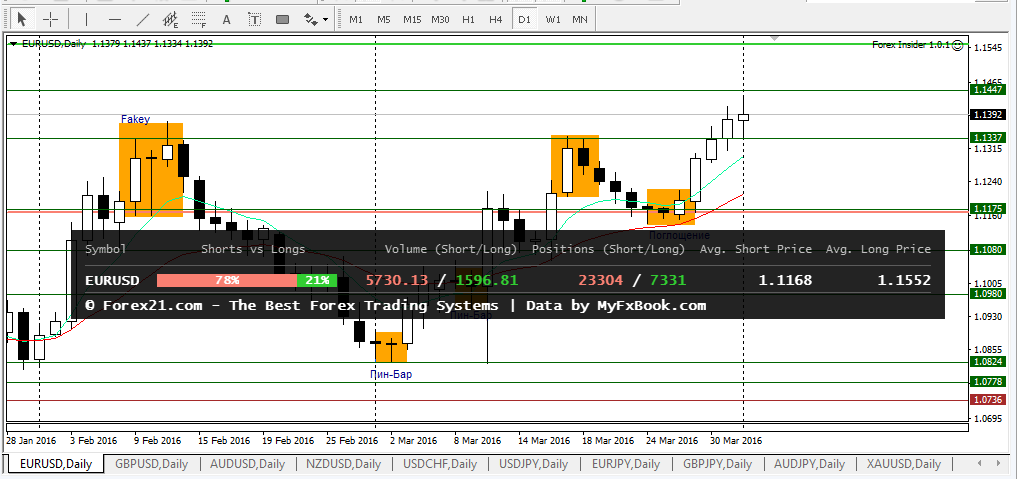
Task: Click the EURUSD,Daily chart title triangle
Action: coord(13,44)
